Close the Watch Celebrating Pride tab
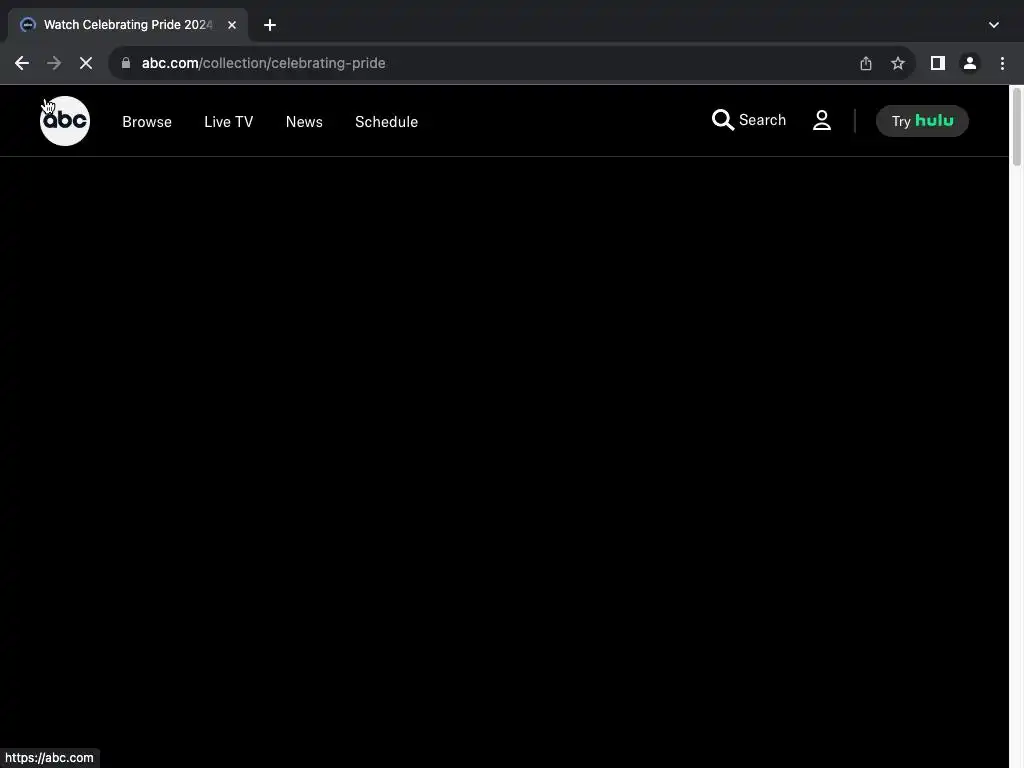Image resolution: width=1024 pixels, height=768 pixels. [232, 25]
